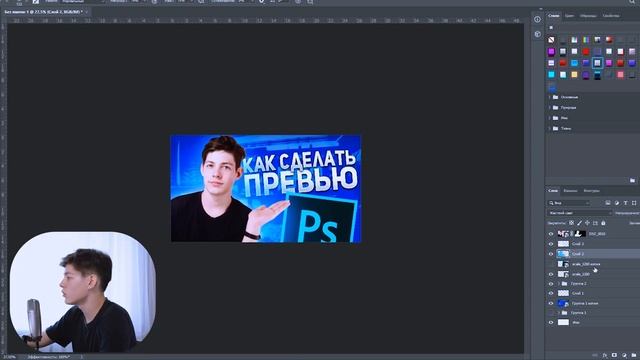Viewport: 640px width, 360px height.
Task: Switch to the Стили panel tab
Action: pyautogui.click(x=553, y=16)
